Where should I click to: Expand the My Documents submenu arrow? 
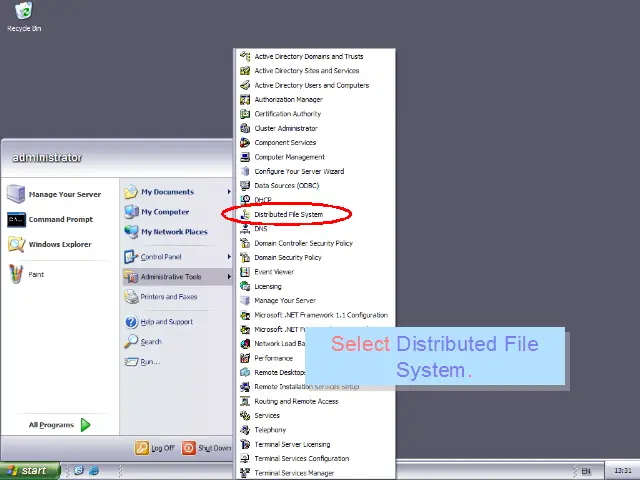pos(229,191)
